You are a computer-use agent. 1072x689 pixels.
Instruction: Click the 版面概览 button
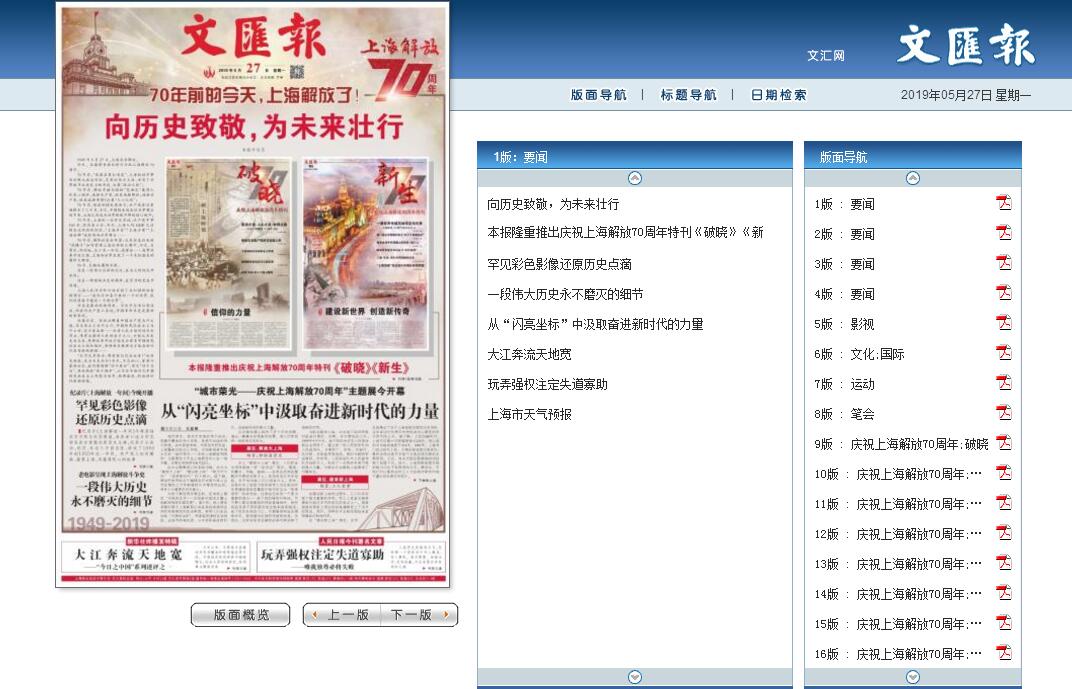tap(240, 615)
